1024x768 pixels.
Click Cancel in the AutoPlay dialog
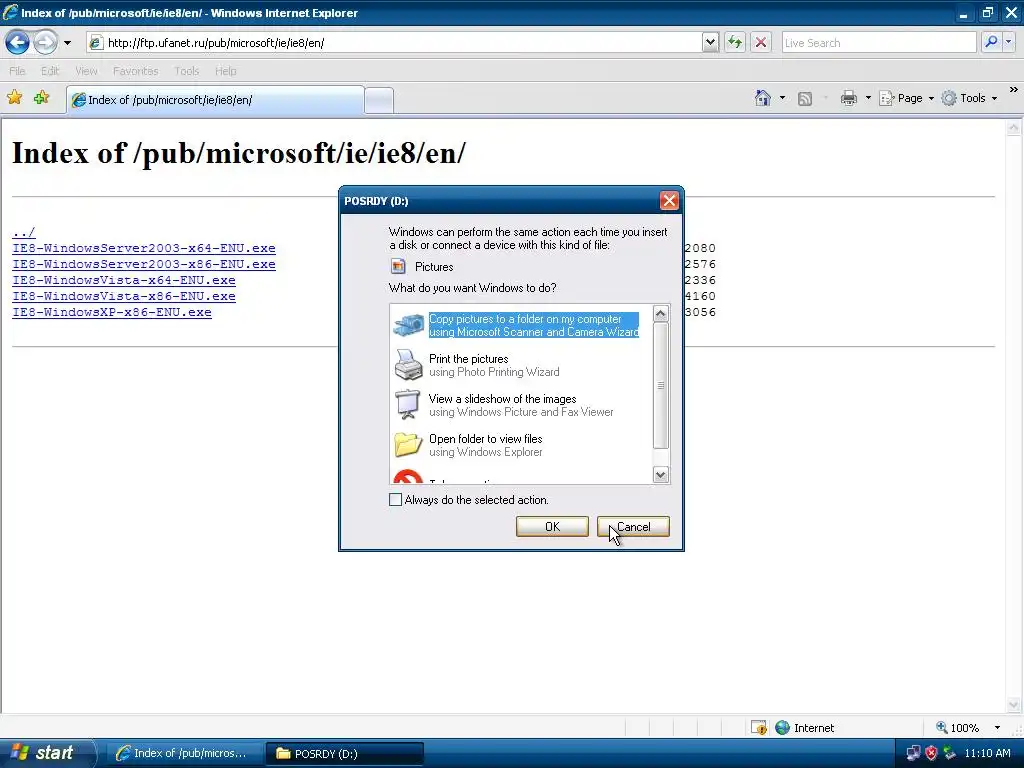[633, 526]
